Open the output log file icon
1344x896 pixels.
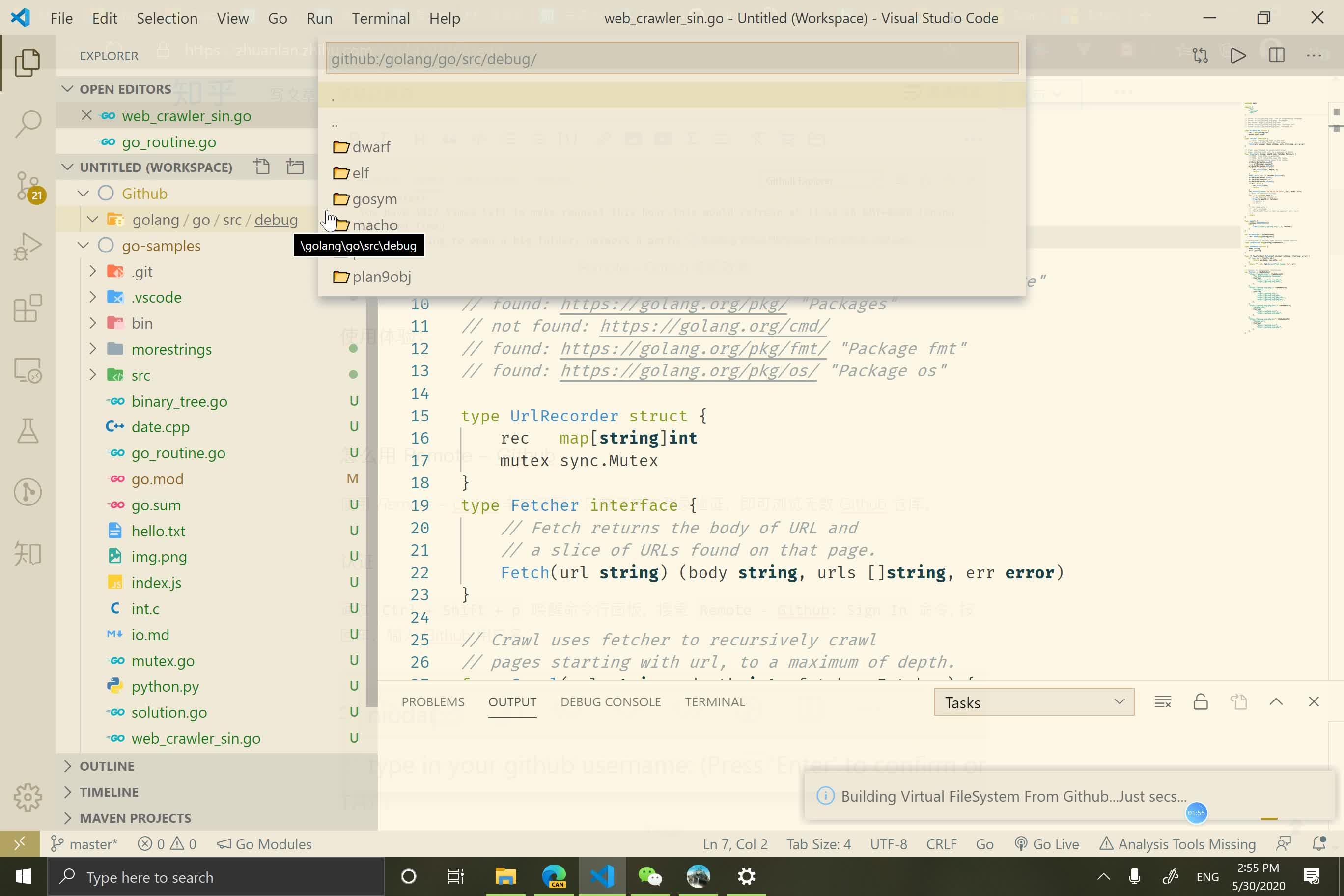(1238, 701)
